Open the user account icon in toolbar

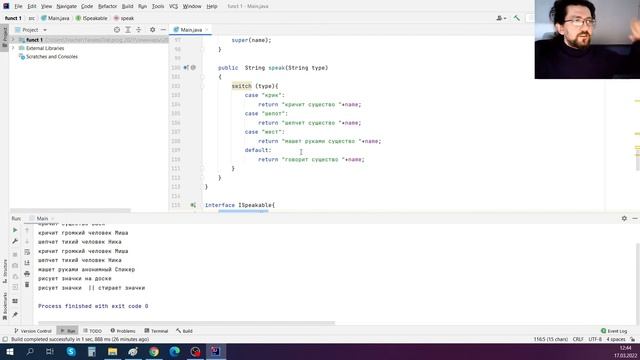pos(501,18)
